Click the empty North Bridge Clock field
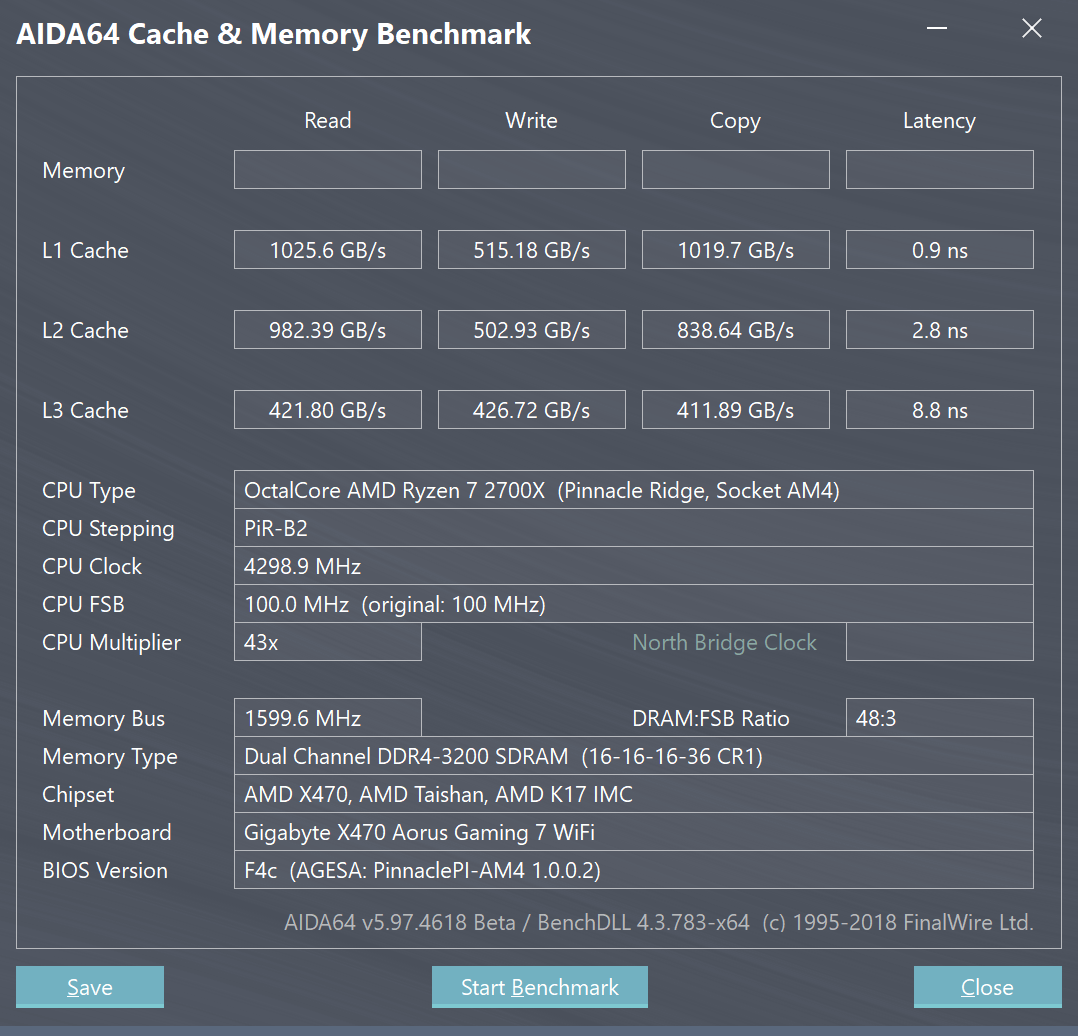Viewport: 1078px width, 1036px height. (x=940, y=642)
